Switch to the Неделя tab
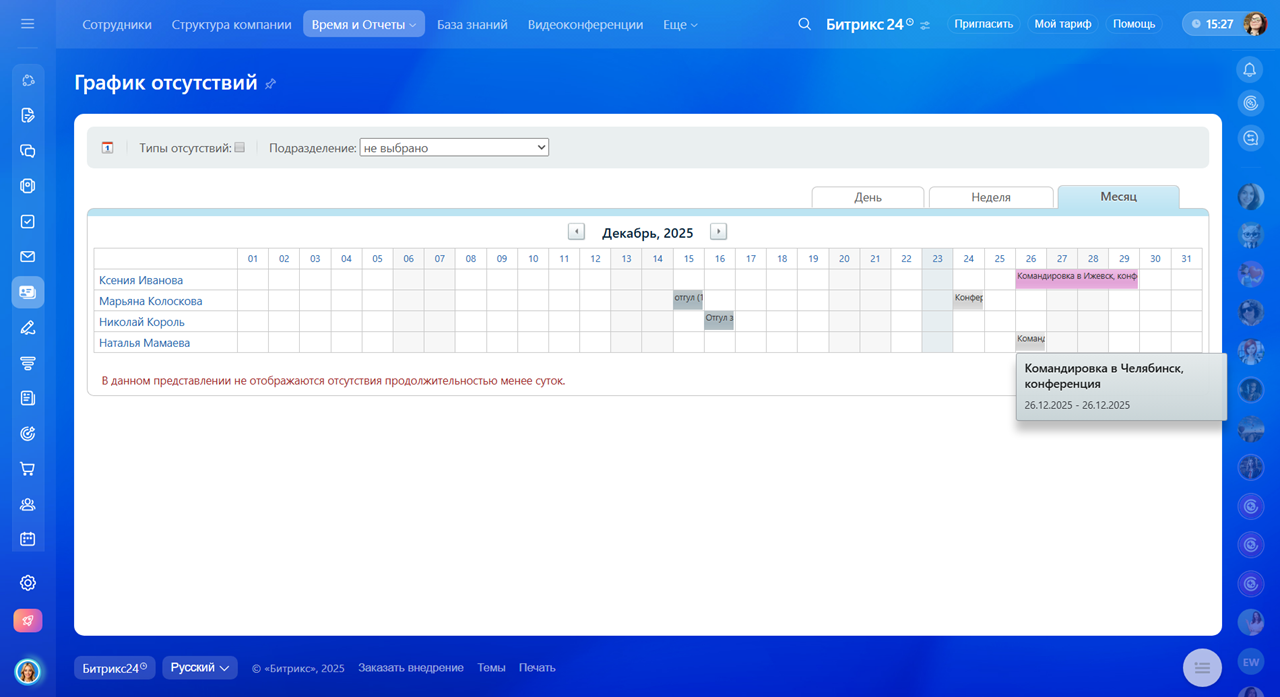Image resolution: width=1280 pixels, height=697 pixels. point(990,197)
